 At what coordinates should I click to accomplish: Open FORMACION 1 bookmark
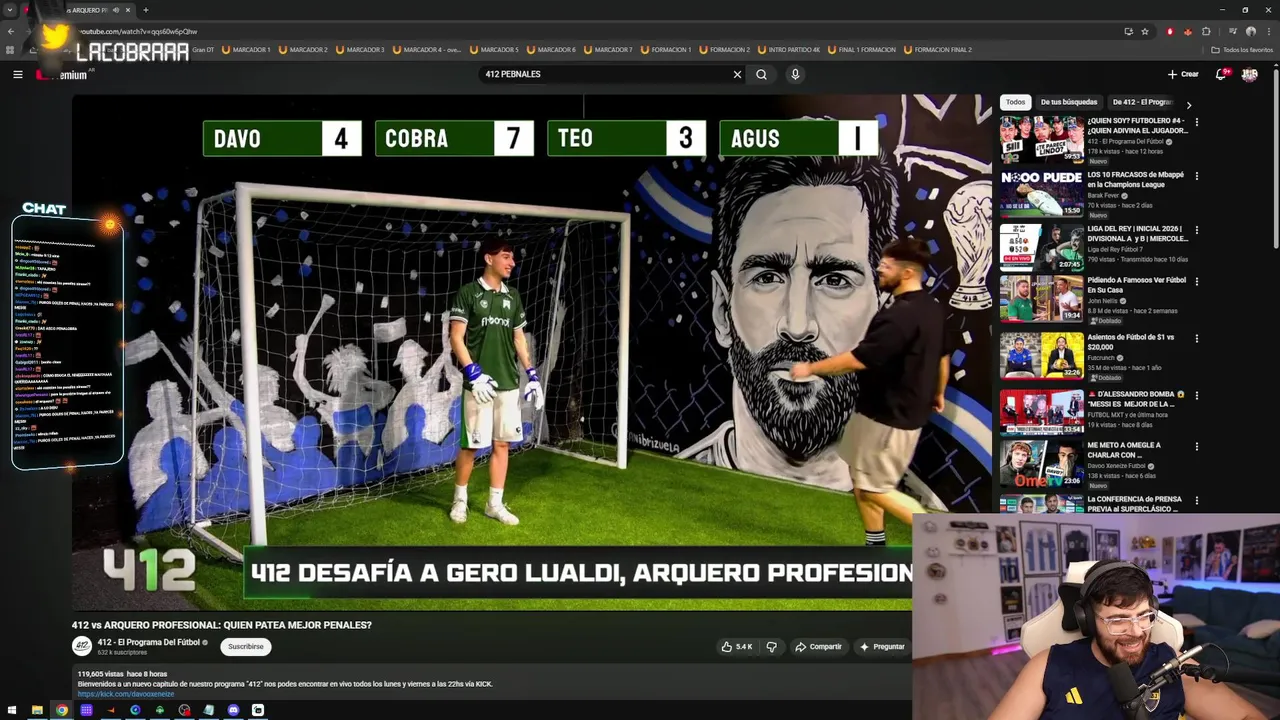tap(666, 50)
